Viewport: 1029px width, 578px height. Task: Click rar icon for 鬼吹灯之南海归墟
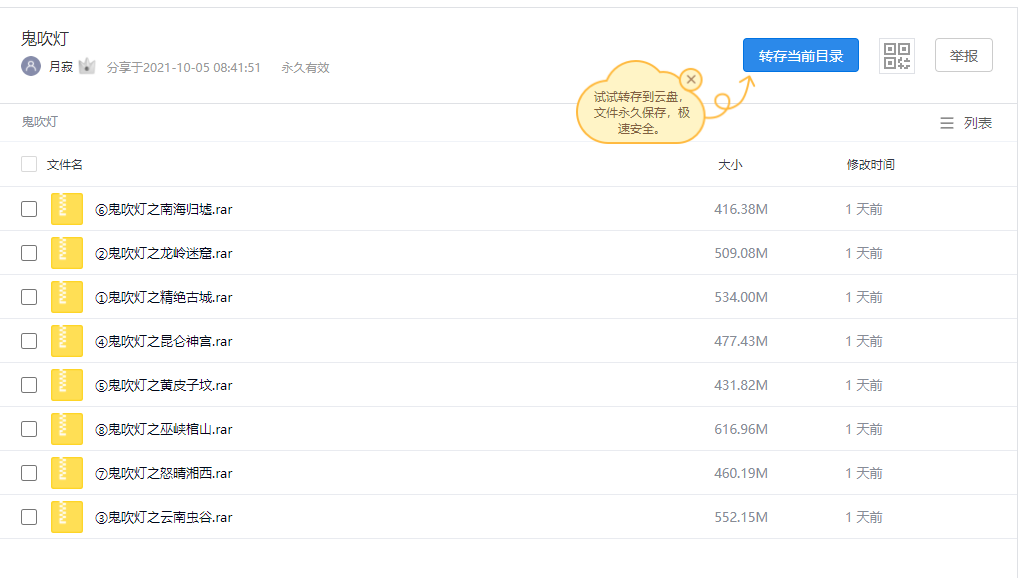(x=67, y=209)
